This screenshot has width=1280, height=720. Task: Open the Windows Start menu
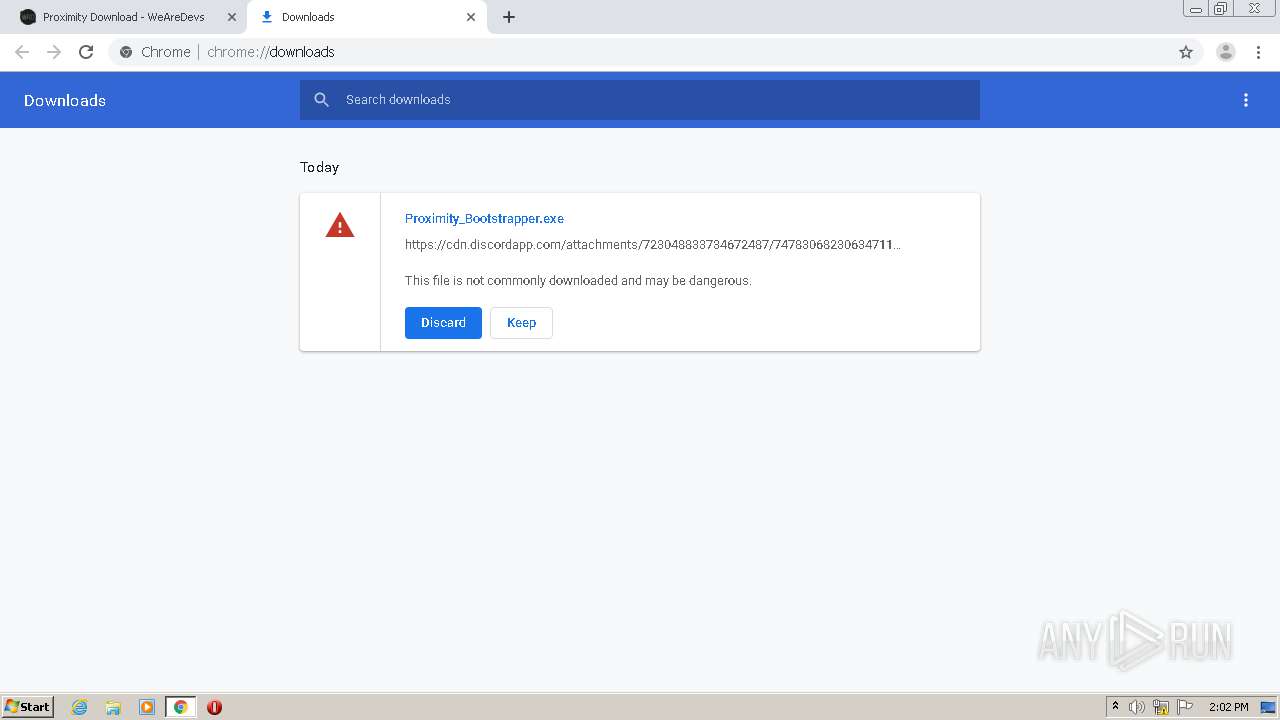[28, 707]
